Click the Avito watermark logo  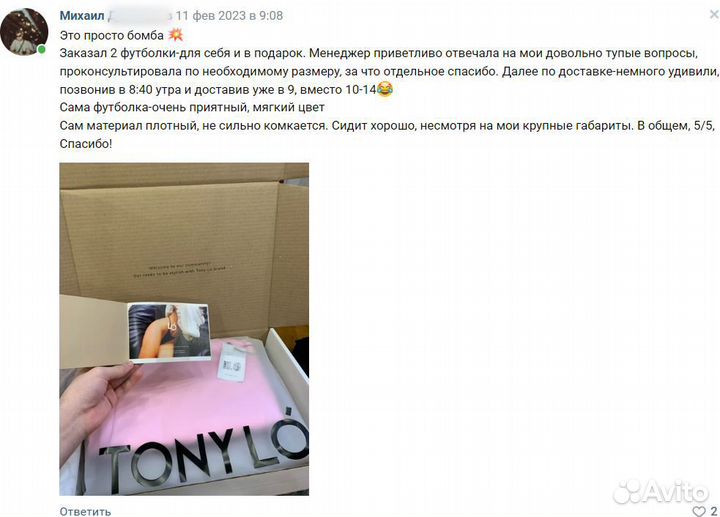coord(661,491)
